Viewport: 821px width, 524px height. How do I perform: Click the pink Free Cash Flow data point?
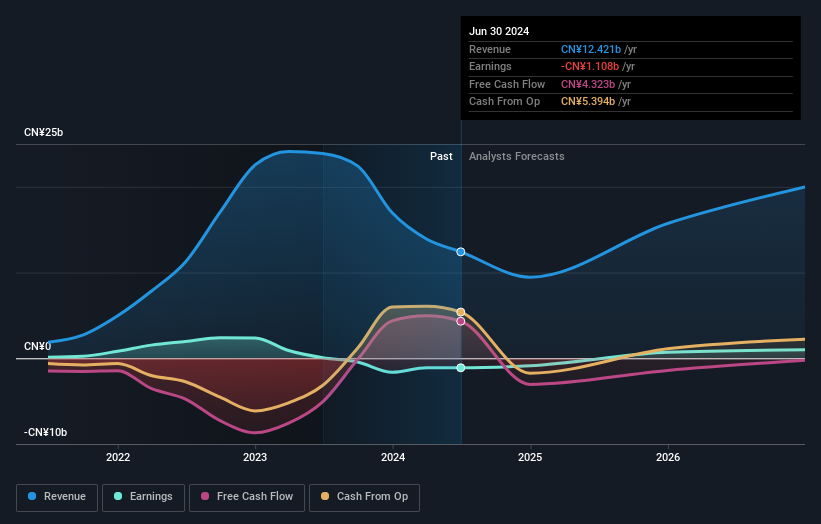click(x=461, y=321)
